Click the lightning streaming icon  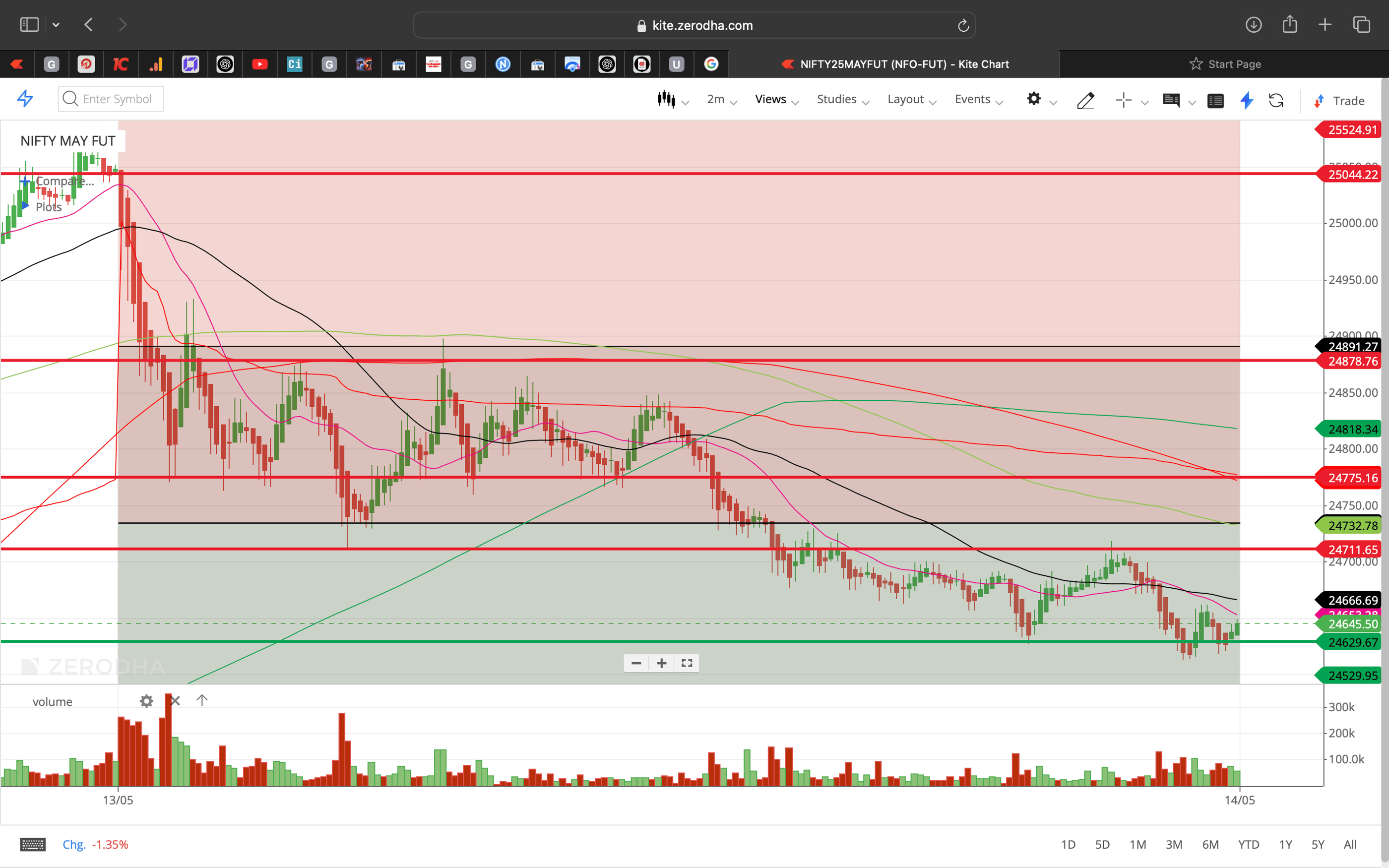(1247, 101)
